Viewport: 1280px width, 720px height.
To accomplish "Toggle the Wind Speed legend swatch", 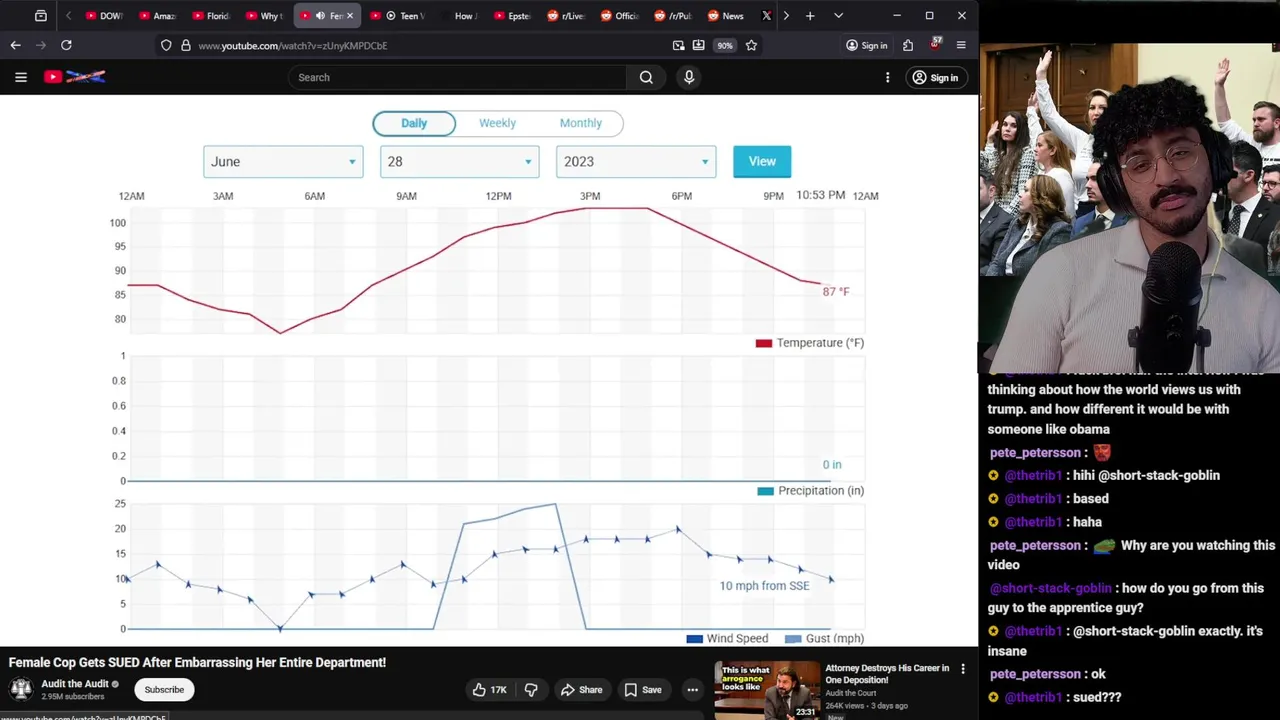I will 694,639.
